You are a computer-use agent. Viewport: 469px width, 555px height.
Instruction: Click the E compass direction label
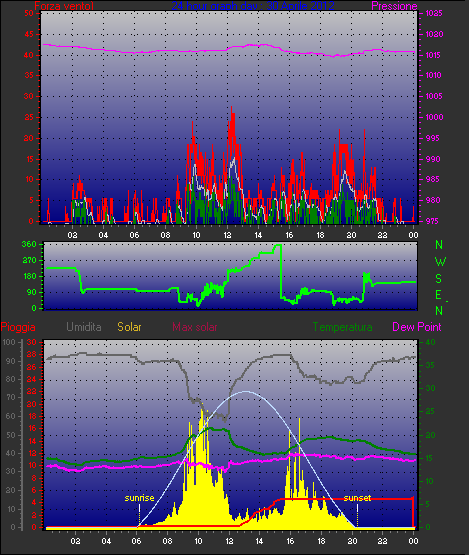[x=439, y=295]
